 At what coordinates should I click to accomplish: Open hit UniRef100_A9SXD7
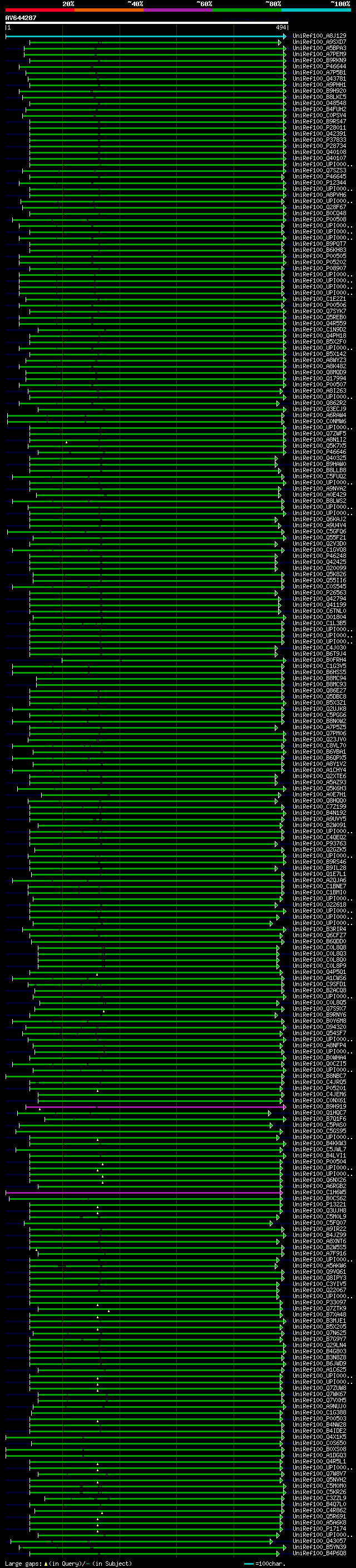point(319,42)
